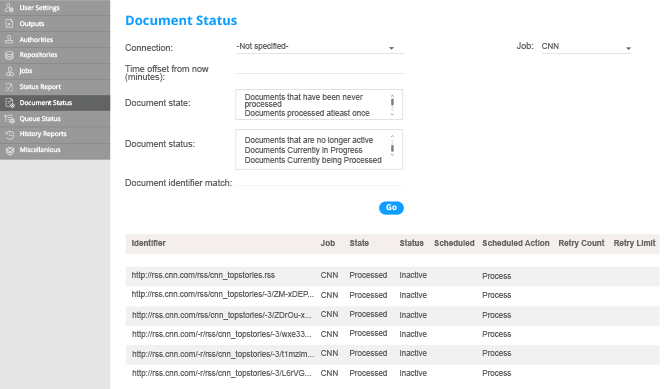
Task: Select 'Documents Currently in Progress' option
Action: pyautogui.click(x=303, y=150)
